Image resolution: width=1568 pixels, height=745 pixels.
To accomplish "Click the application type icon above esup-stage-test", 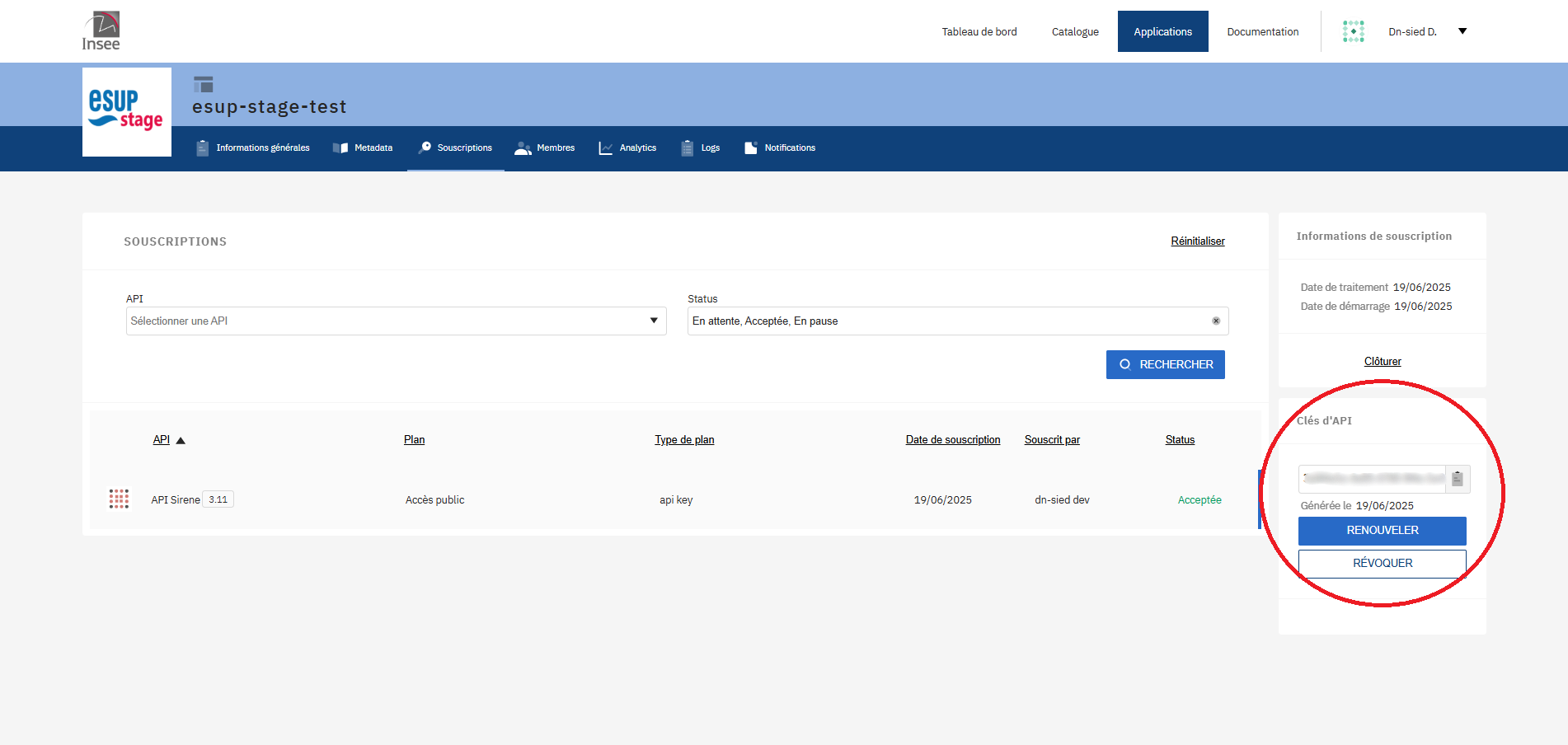I will (203, 84).
